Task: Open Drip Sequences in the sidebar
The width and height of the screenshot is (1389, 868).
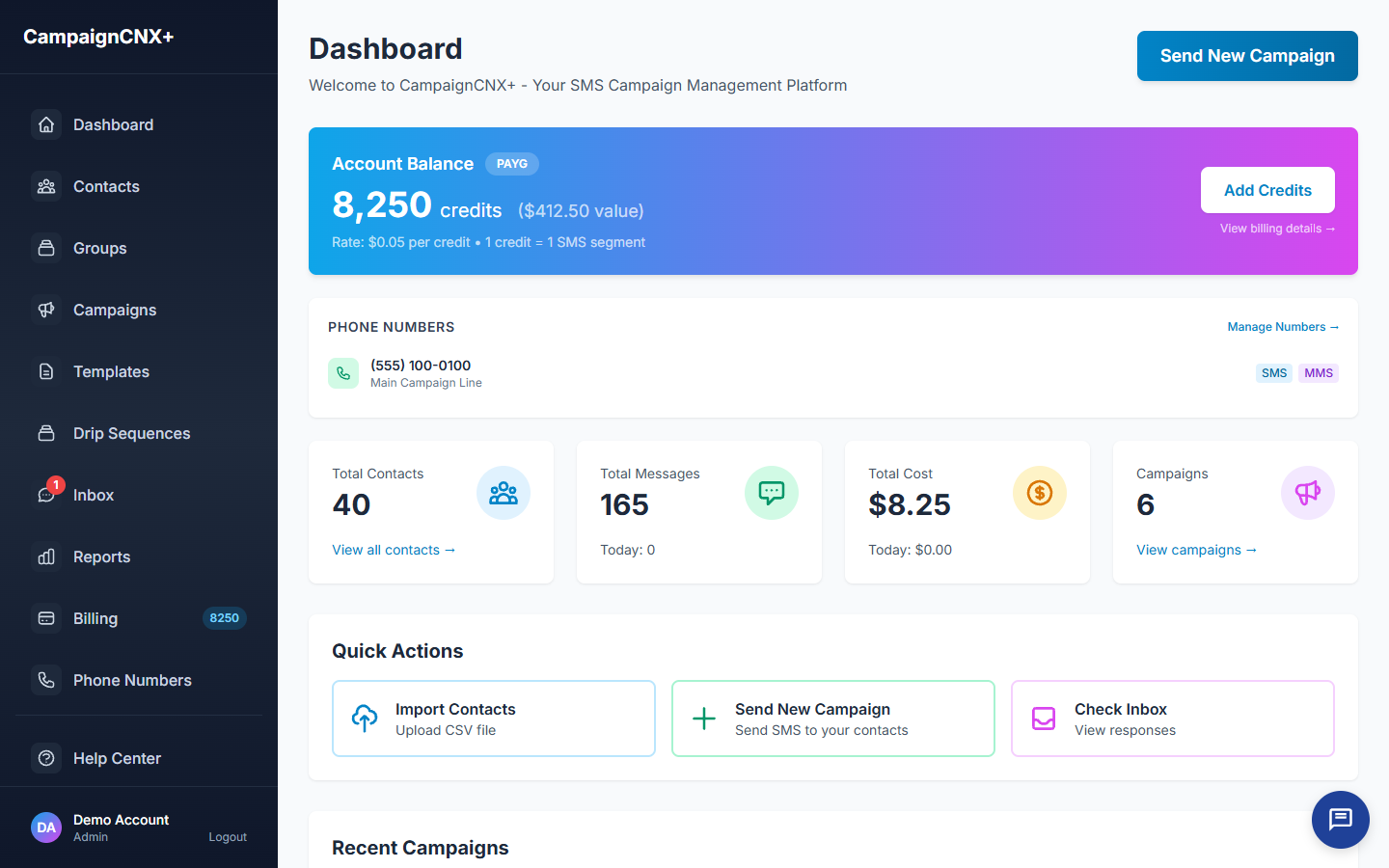Action: (x=139, y=433)
